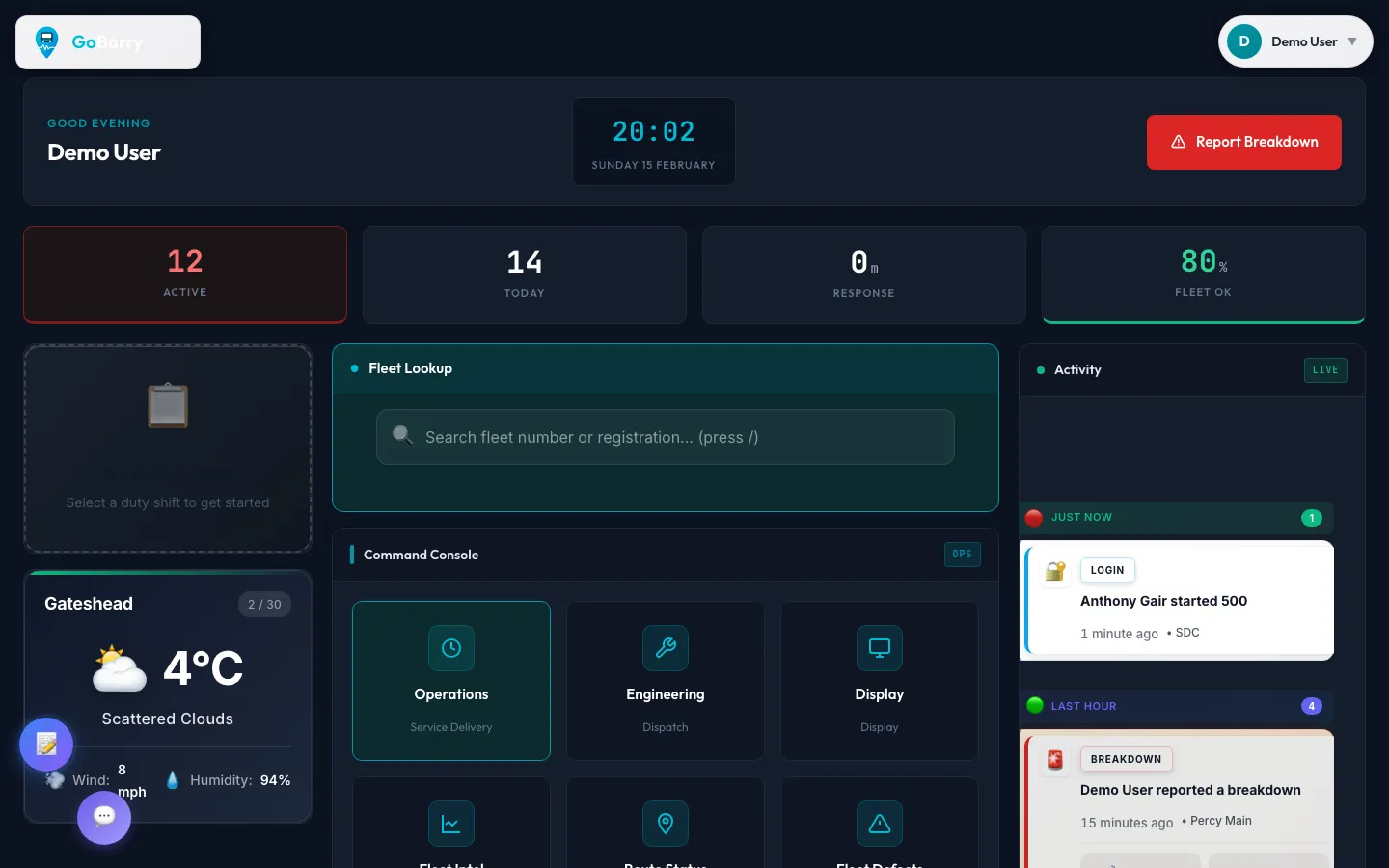Click the JUST NOW count badge 1

pos(1312,518)
